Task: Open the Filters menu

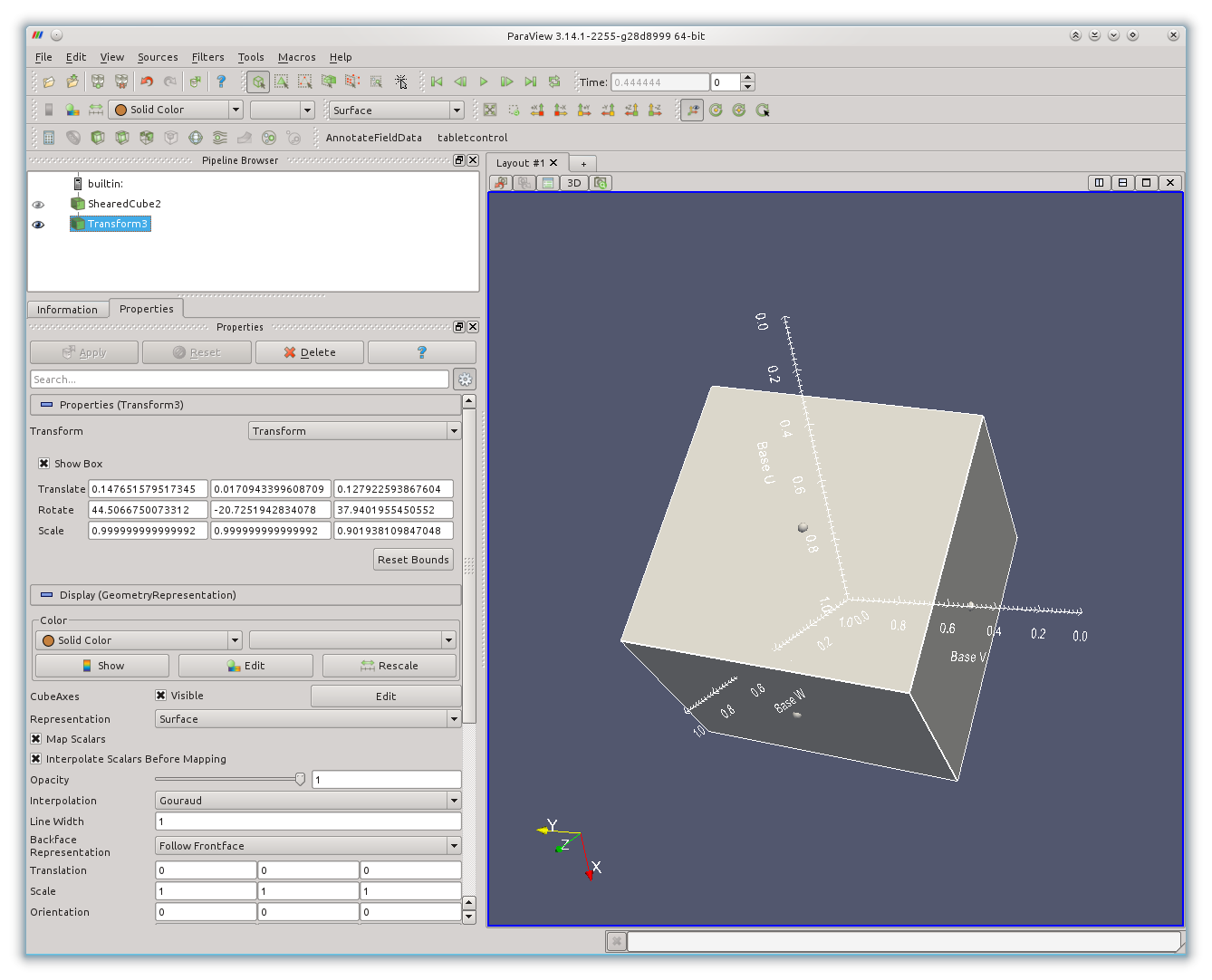Action: (207, 57)
